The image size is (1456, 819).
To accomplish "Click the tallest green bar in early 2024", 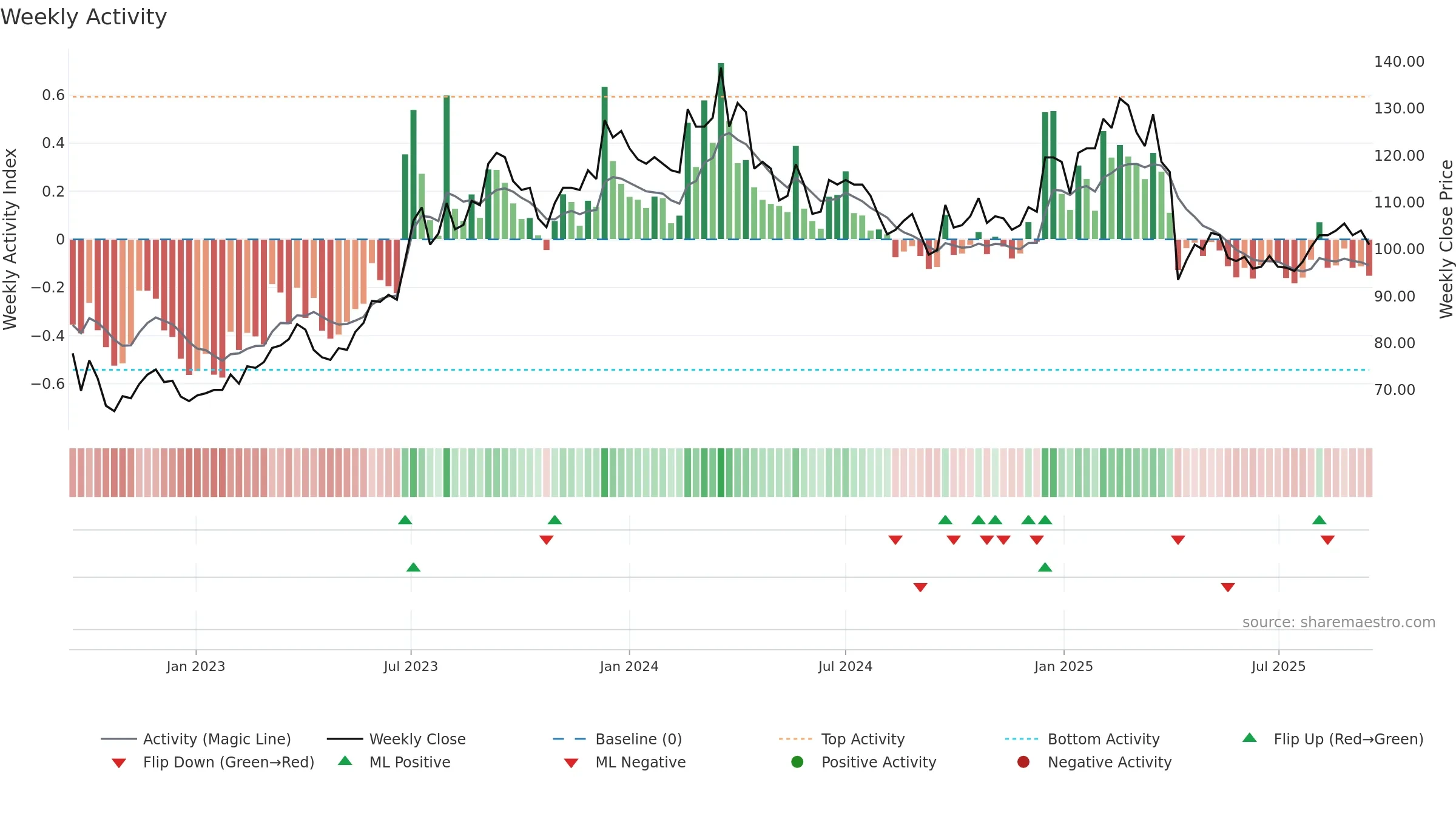I will pos(721,151).
